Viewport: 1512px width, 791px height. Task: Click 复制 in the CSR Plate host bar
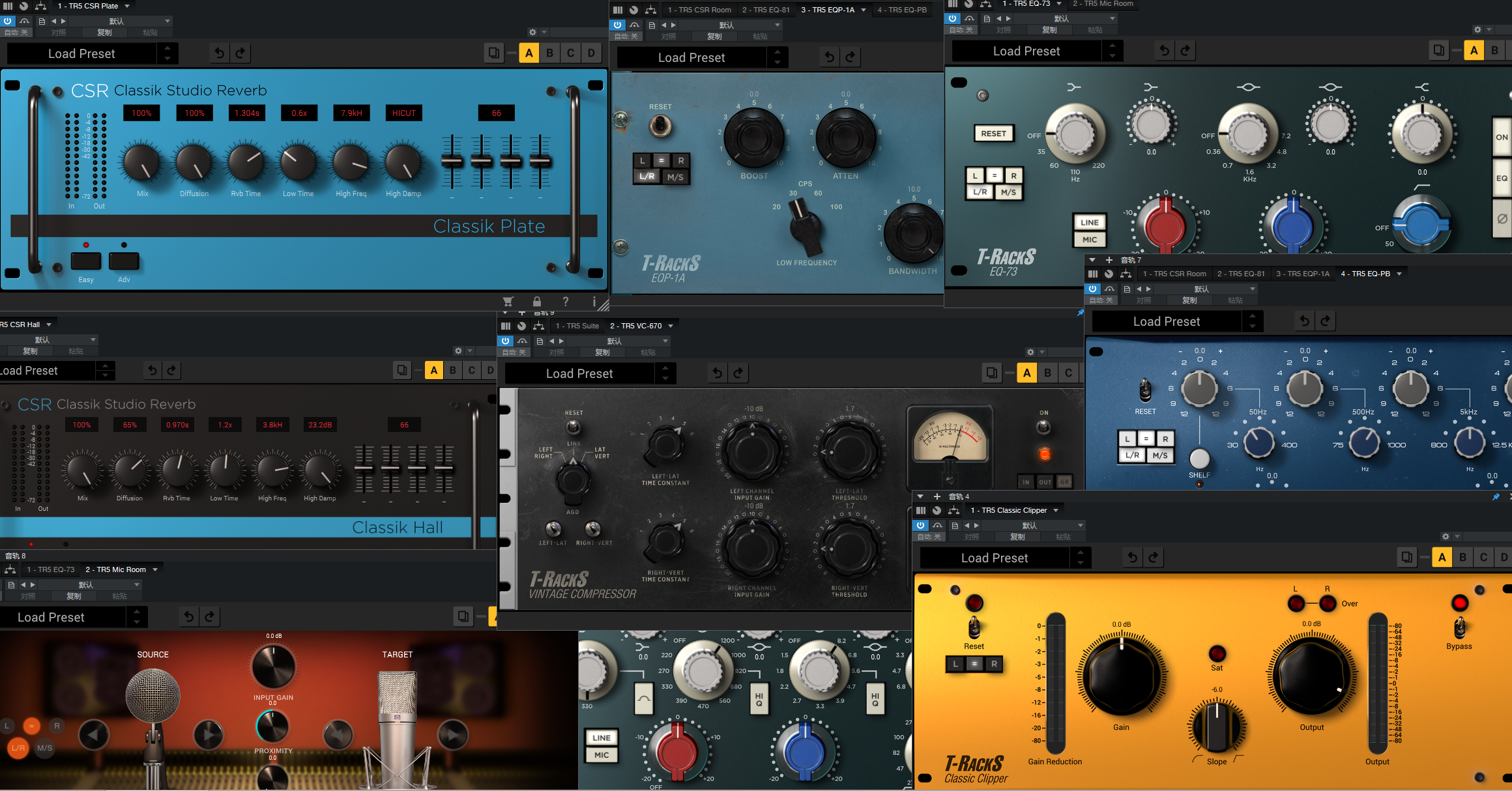(x=104, y=33)
